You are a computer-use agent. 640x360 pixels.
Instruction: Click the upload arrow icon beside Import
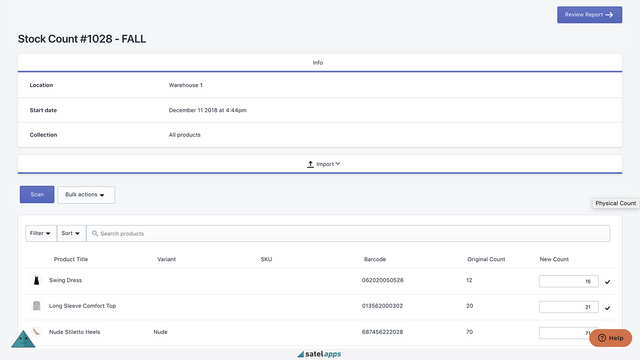tap(310, 164)
